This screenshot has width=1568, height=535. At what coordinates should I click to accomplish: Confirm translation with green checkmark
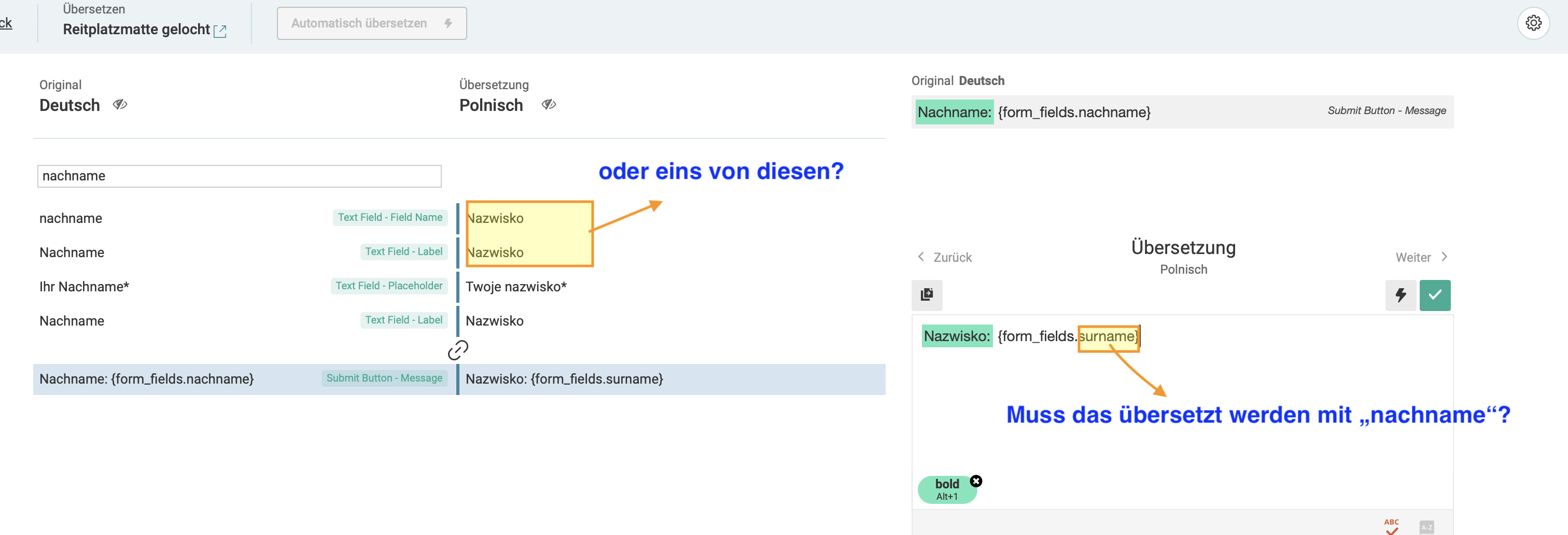pos(1435,295)
